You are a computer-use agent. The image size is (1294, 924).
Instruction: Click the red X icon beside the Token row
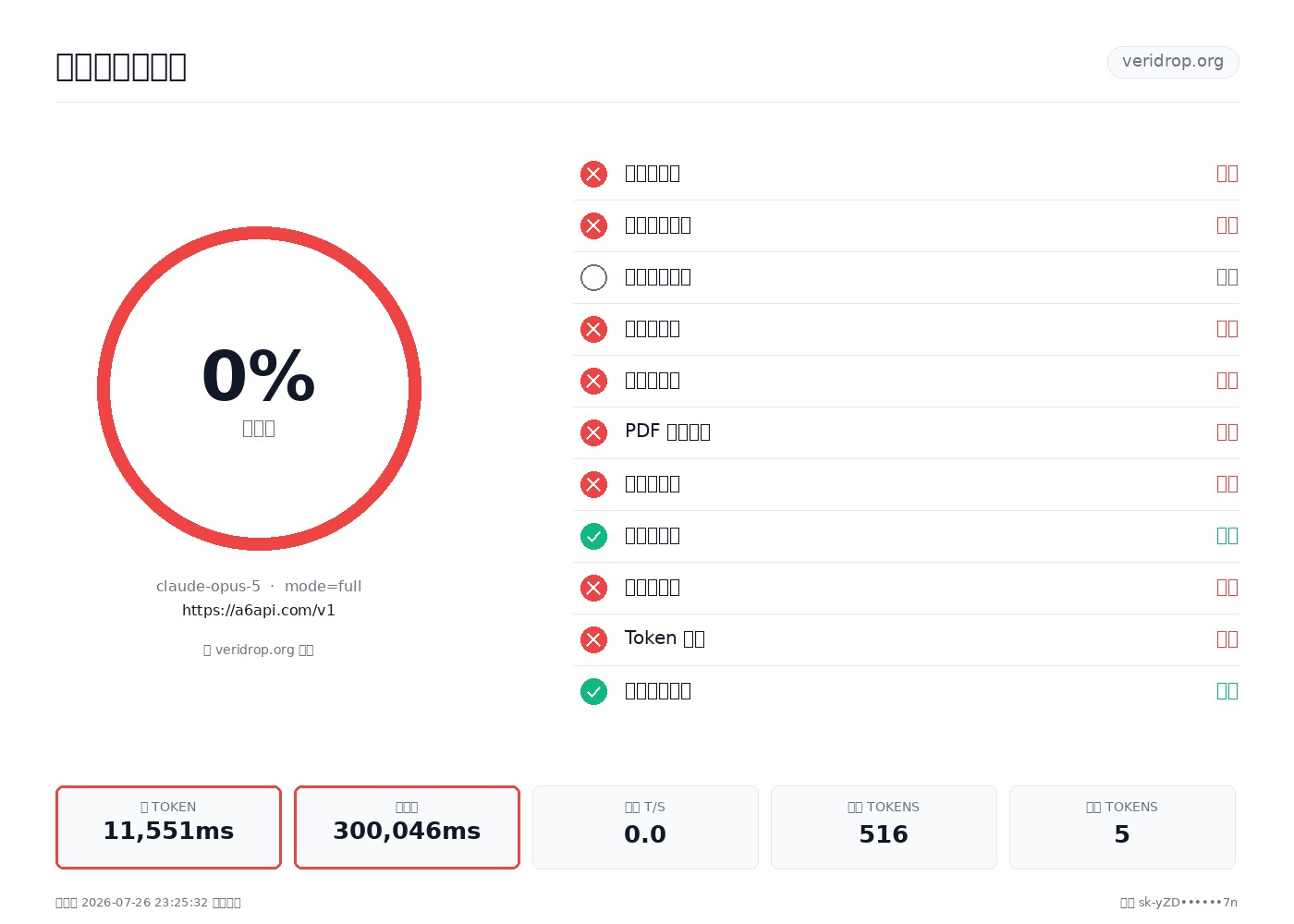tap(593, 639)
